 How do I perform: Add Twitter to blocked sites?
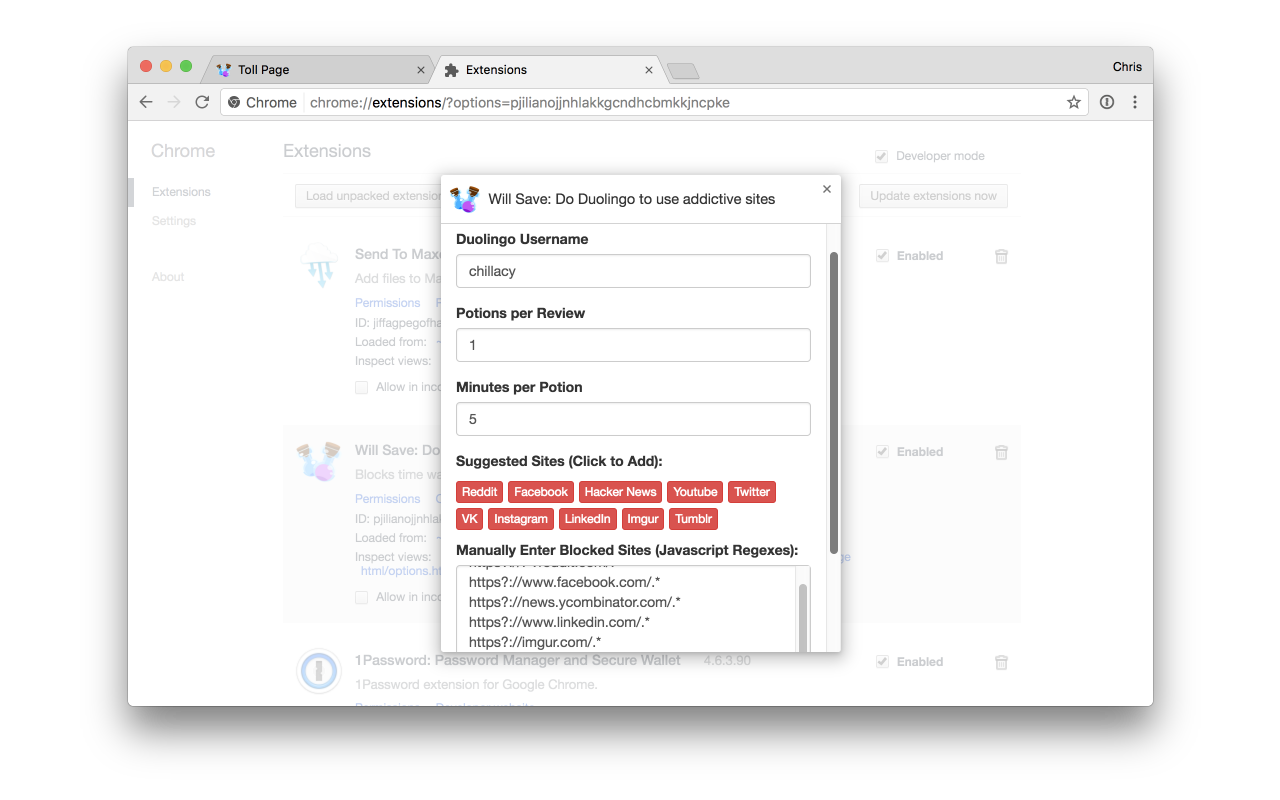coord(752,492)
